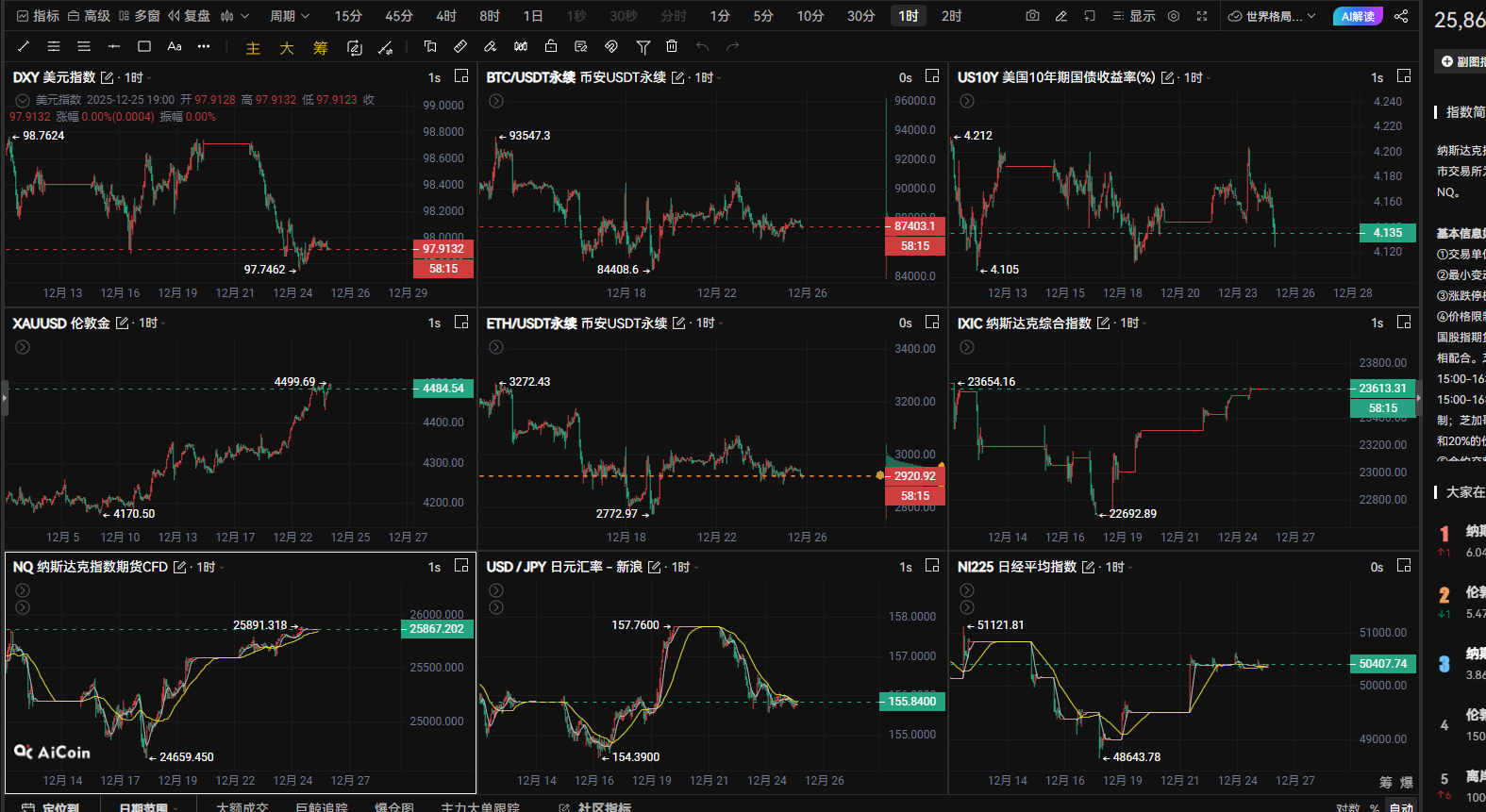This screenshot has height=812, width=1486.
Task: Toggle the 筹 chip distribution indicator
Action: pyautogui.click(x=321, y=48)
